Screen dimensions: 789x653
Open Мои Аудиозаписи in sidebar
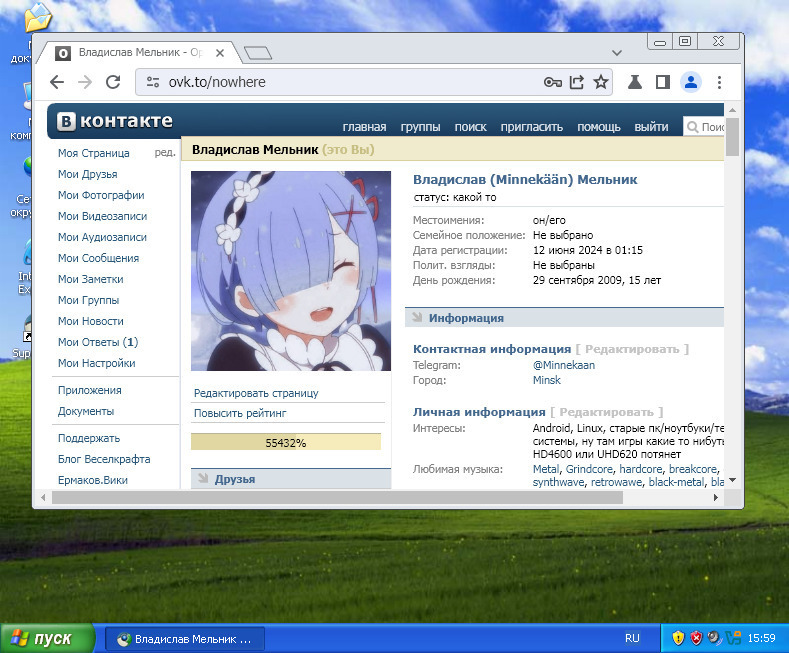[102, 237]
